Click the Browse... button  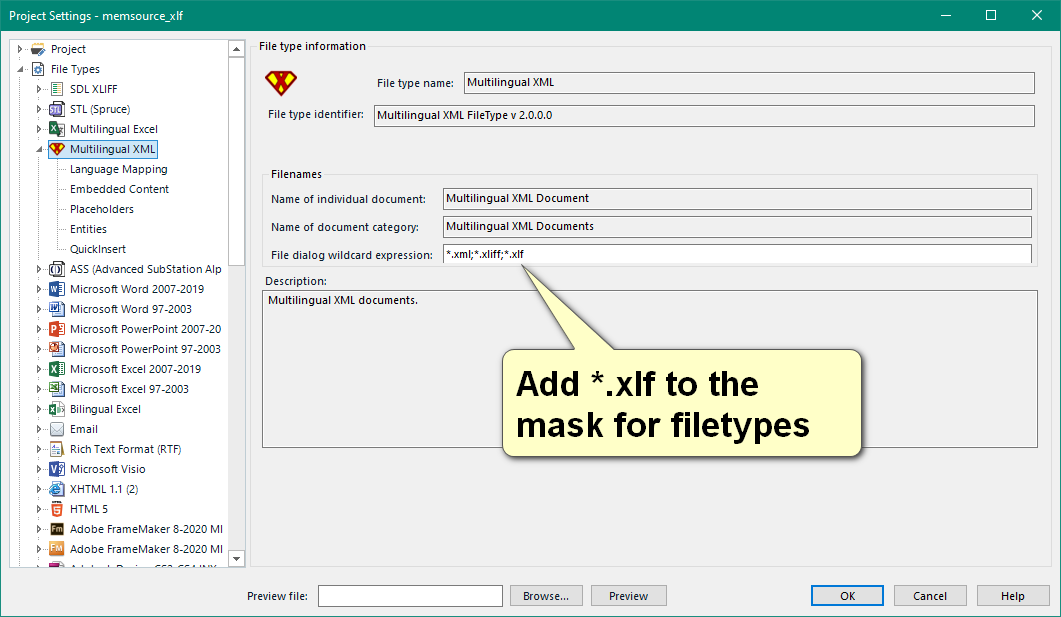546,596
